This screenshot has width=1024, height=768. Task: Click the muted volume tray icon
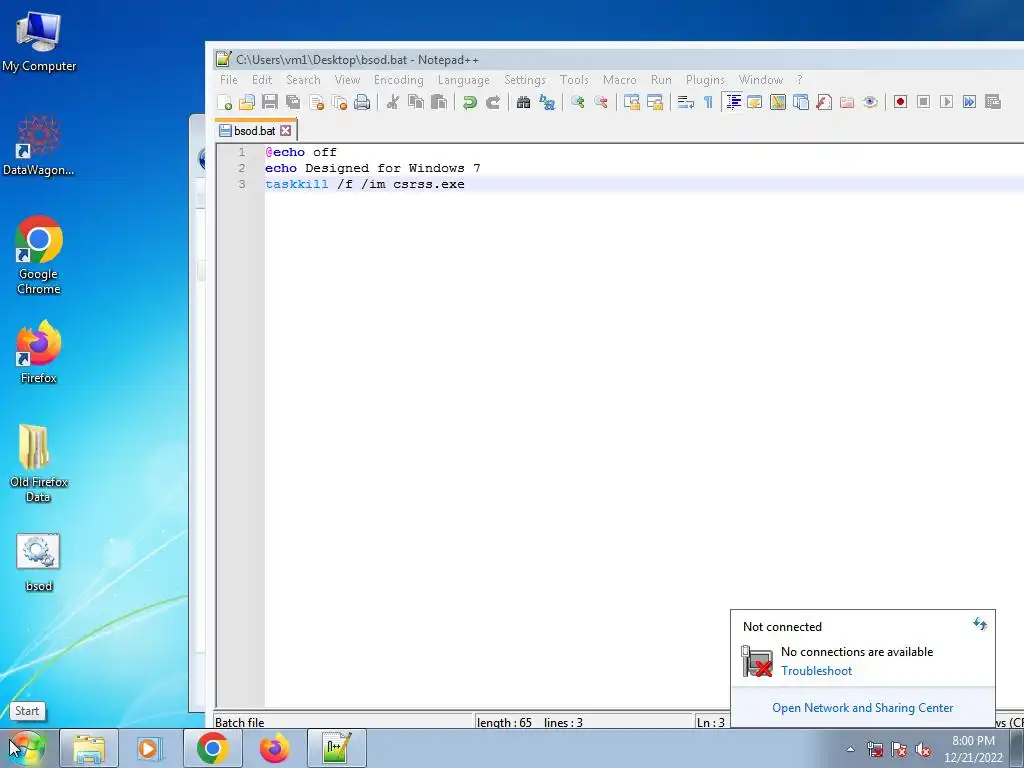(923, 749)
